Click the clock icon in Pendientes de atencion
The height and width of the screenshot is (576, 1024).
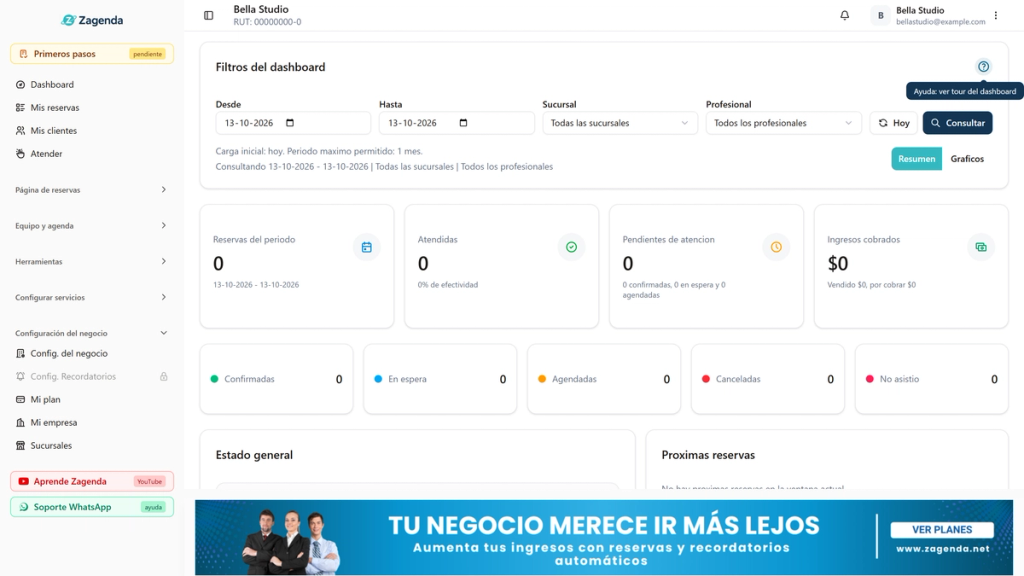tap(776, 247)
